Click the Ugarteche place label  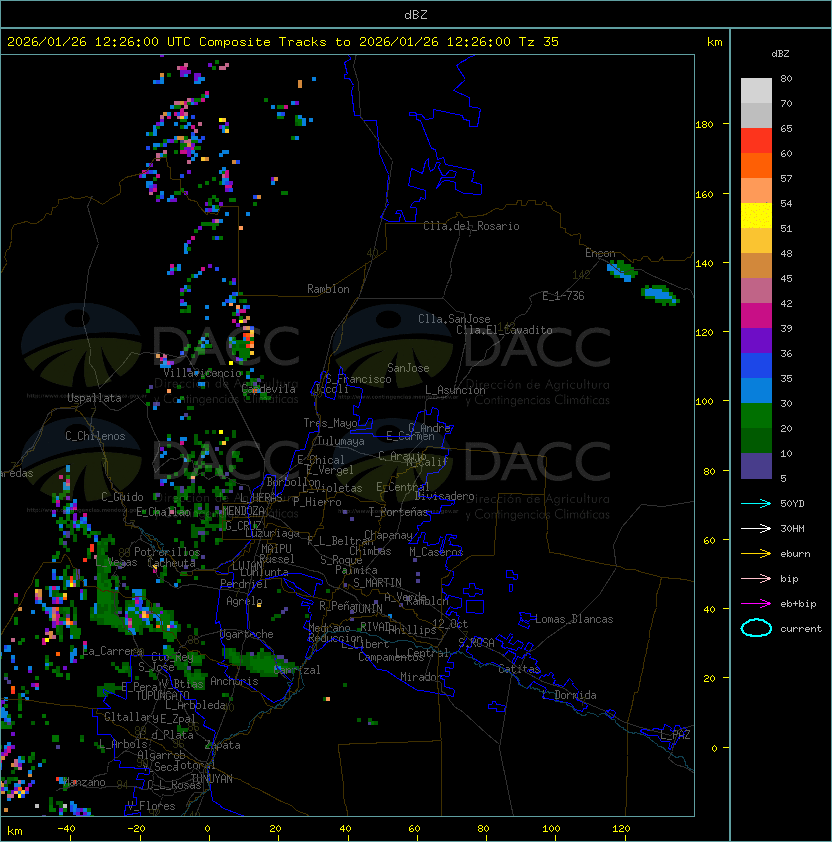pyautogui.click(x=247, y=634)
